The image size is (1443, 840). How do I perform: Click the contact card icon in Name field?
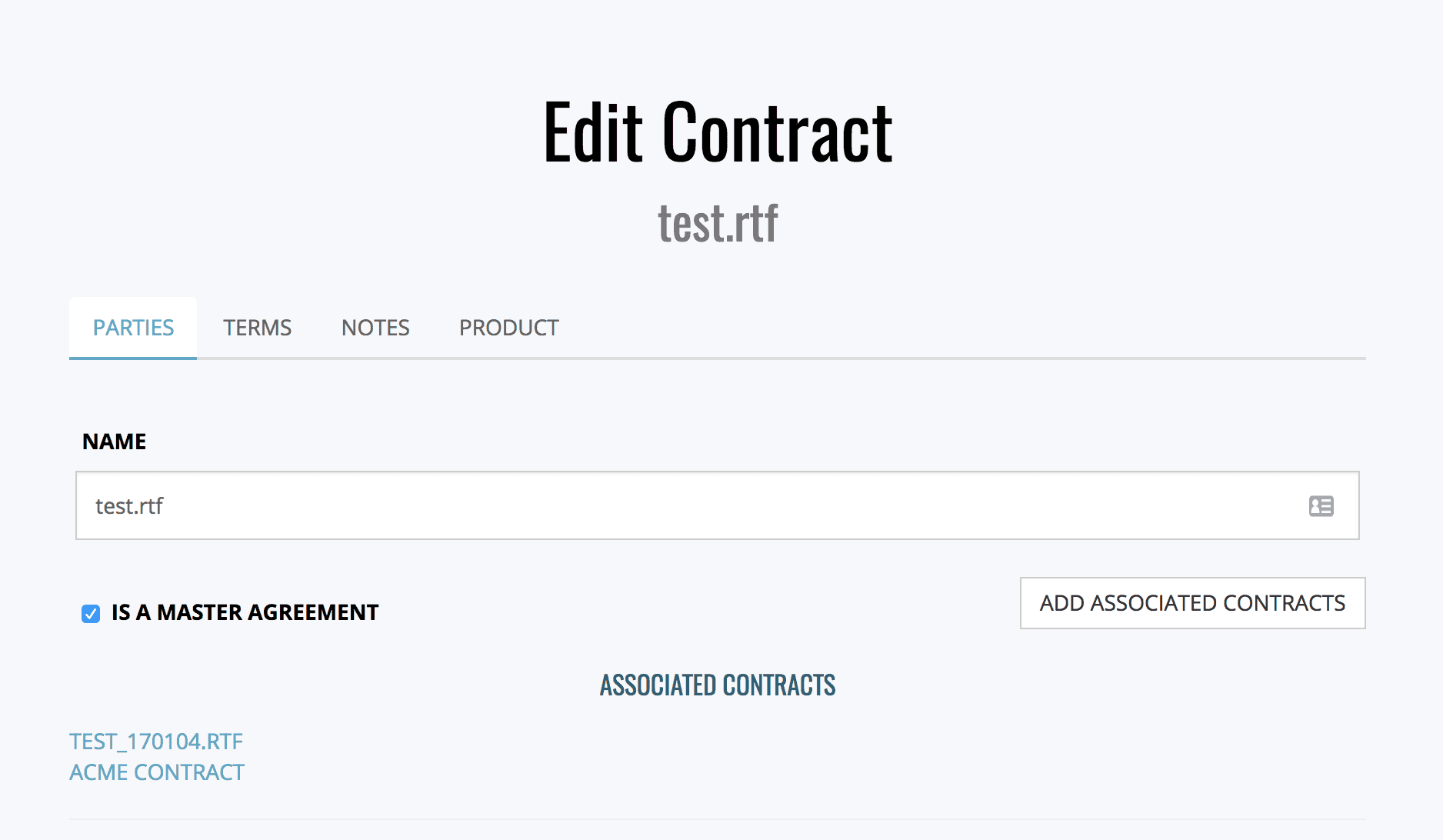click(x=1321, y=506)
